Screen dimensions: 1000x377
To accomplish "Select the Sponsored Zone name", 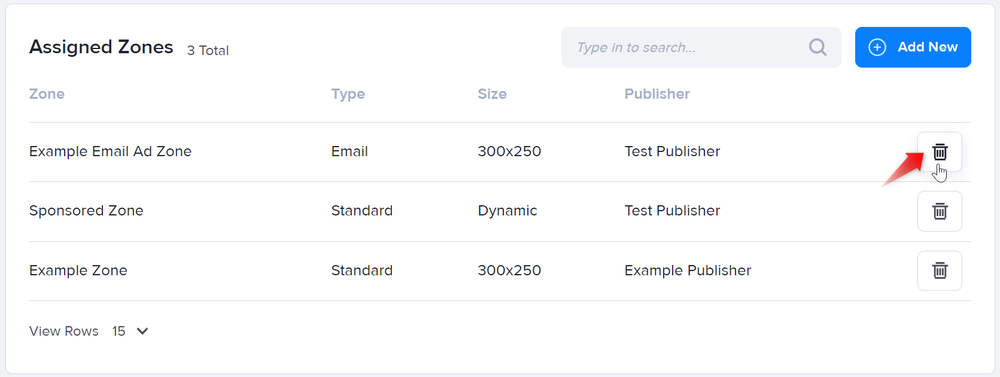I will pyautogui.click(x=86, y=211).
